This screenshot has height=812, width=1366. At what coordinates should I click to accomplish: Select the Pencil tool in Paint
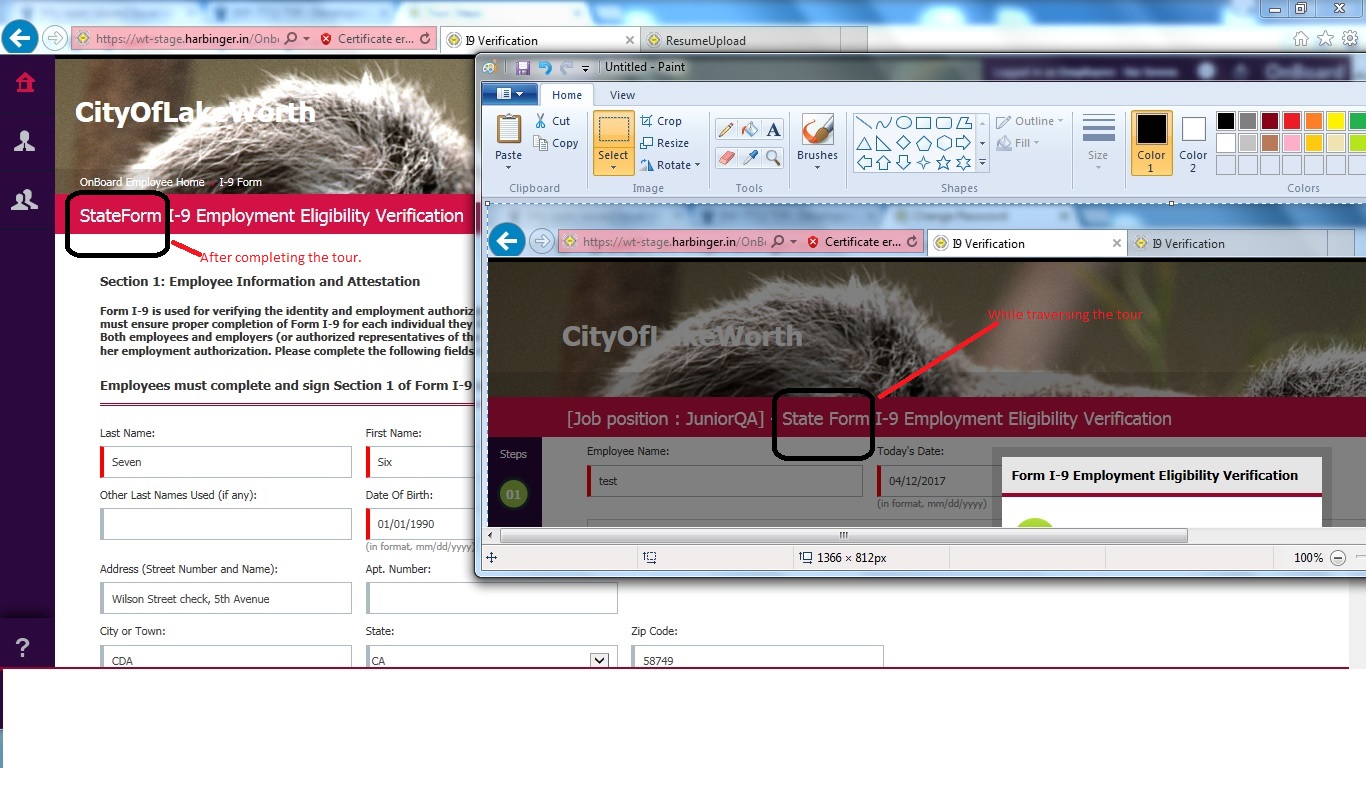pyautogui.click(x=726, y=130)
